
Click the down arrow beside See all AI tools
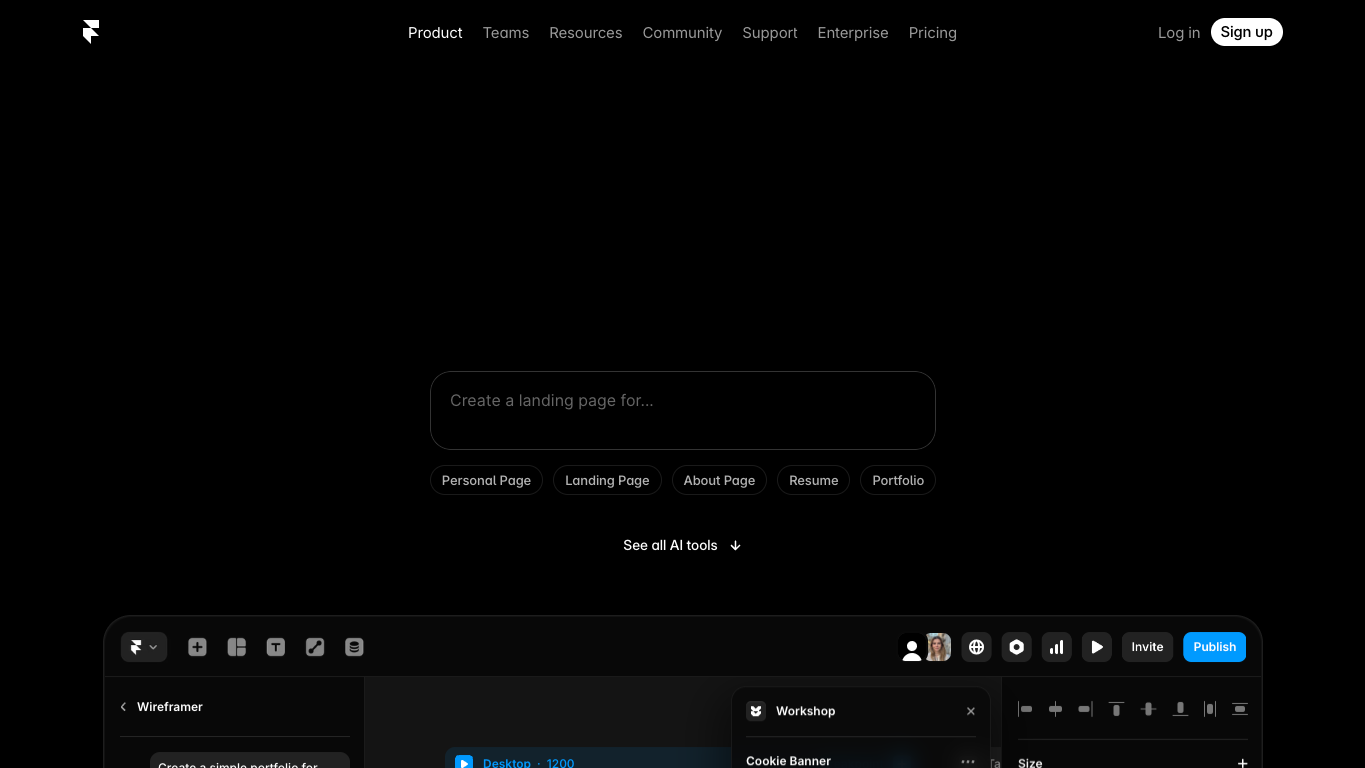click(735, 546)
